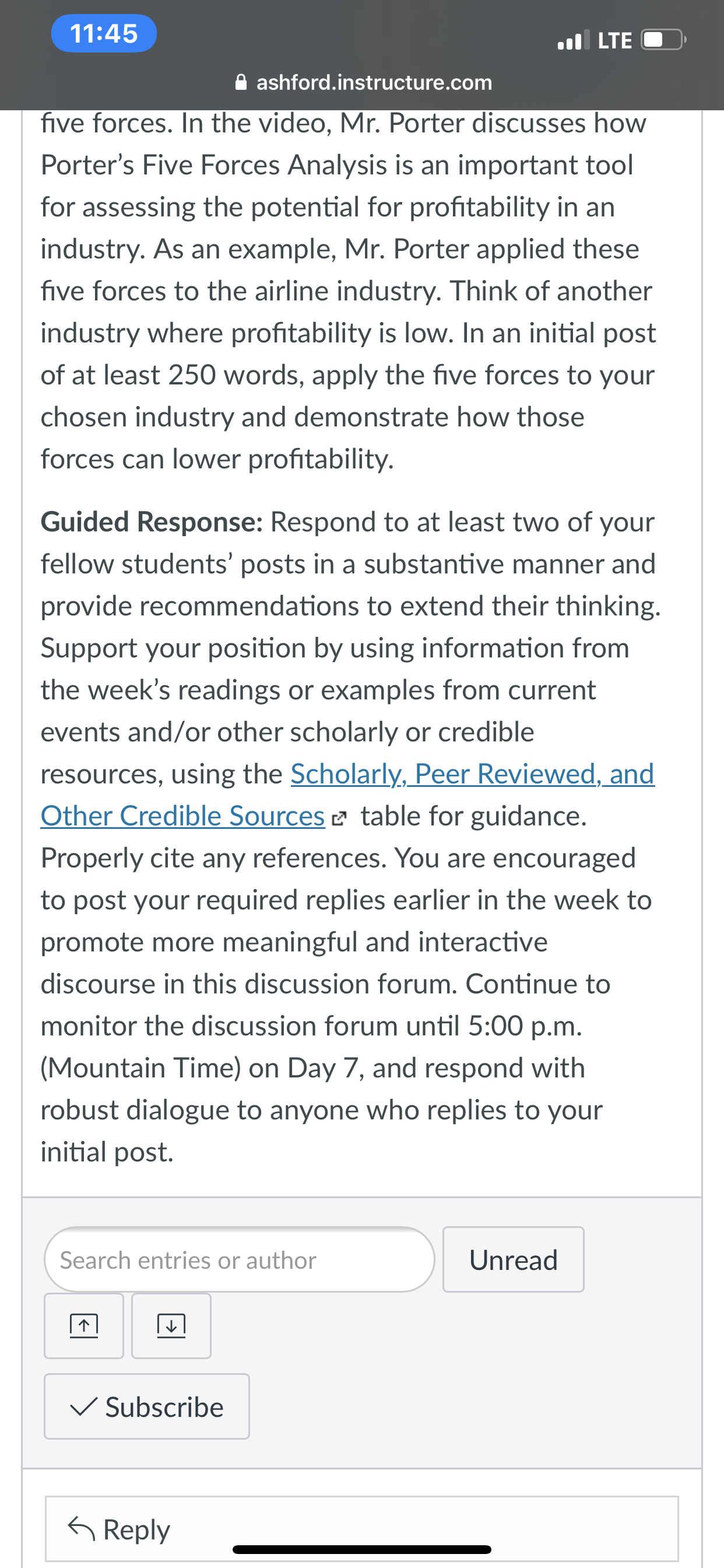
Task: Tap the checkmark on the Subscribe button
Action: [x=83, y=1406]
